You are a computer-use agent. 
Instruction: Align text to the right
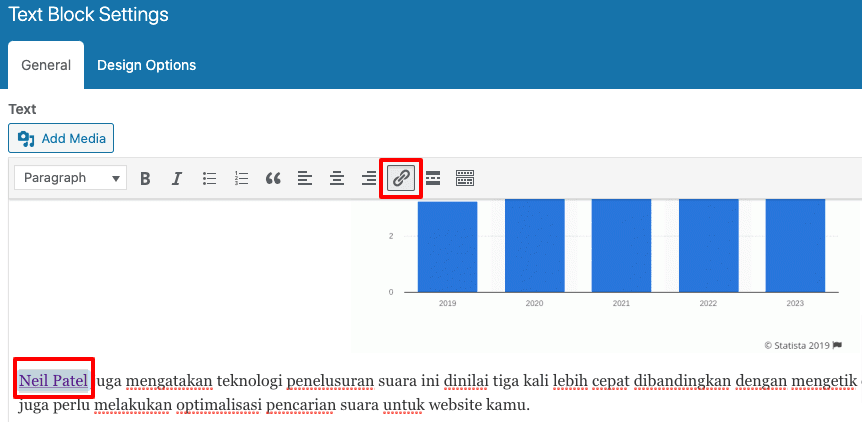368,179
